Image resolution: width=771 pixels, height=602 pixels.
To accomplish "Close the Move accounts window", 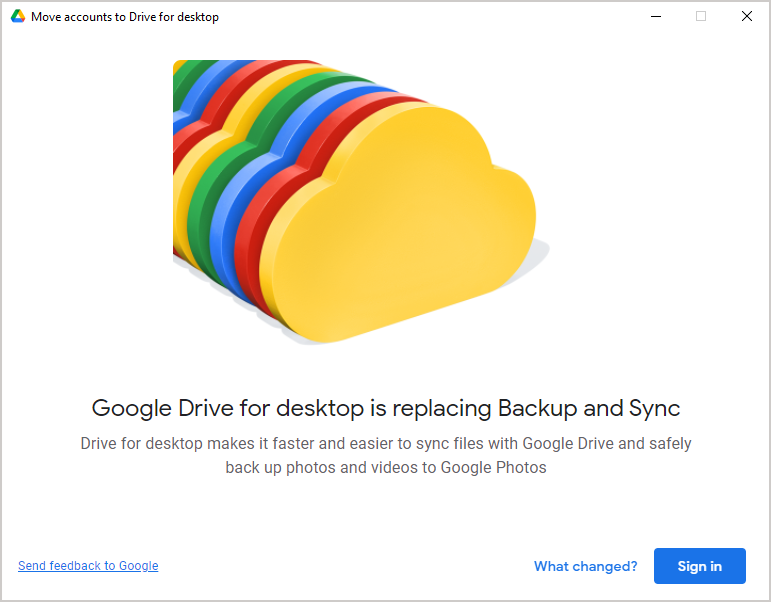I will (746, 17).
